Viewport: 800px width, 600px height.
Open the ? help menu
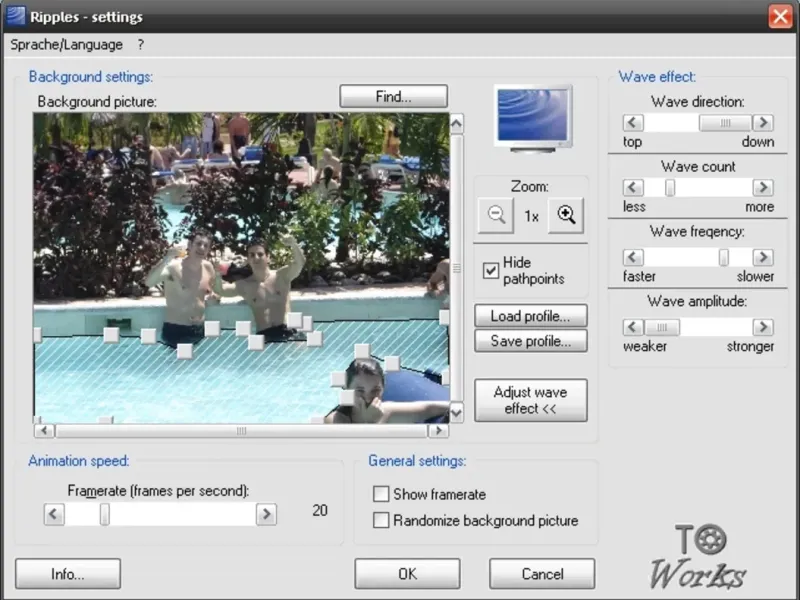tap(141, 45)
